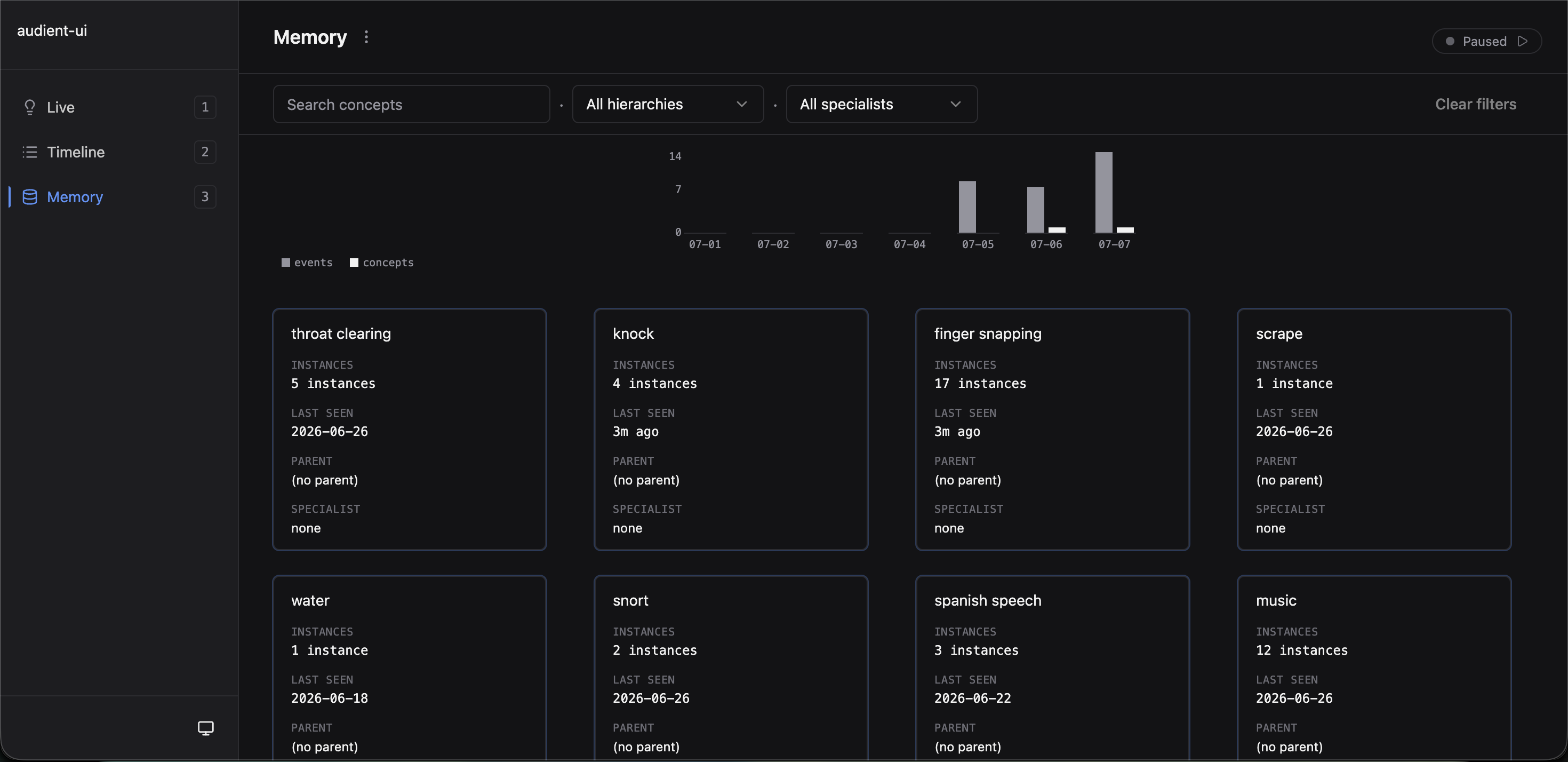This screenshot has width=1568, height=762.
Task: Click the 07-04 date label on chart axis
Action: (909, 244)
